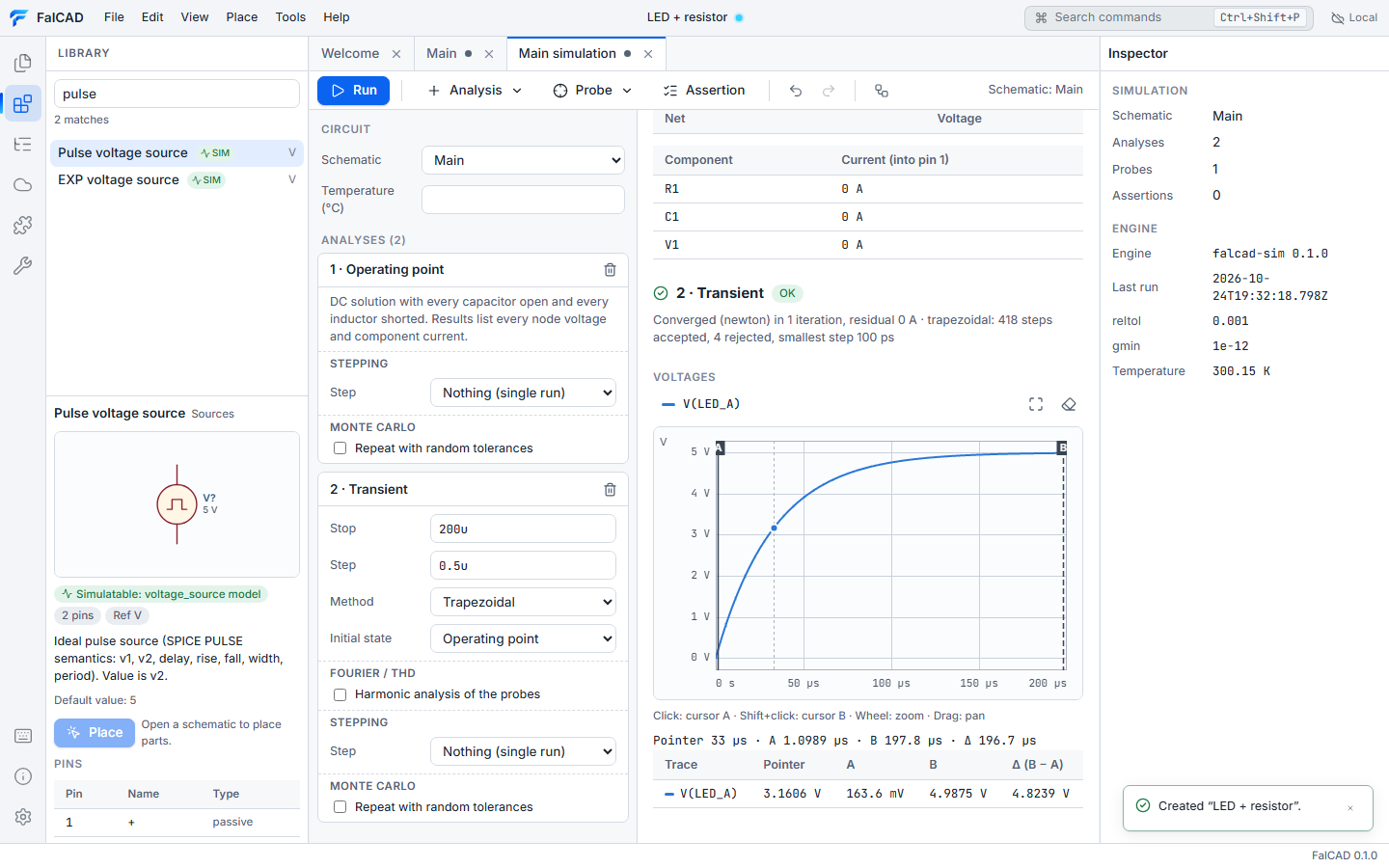Delete the Operating point analysis
Screen dimensions: 1389x868
[610, 270]
